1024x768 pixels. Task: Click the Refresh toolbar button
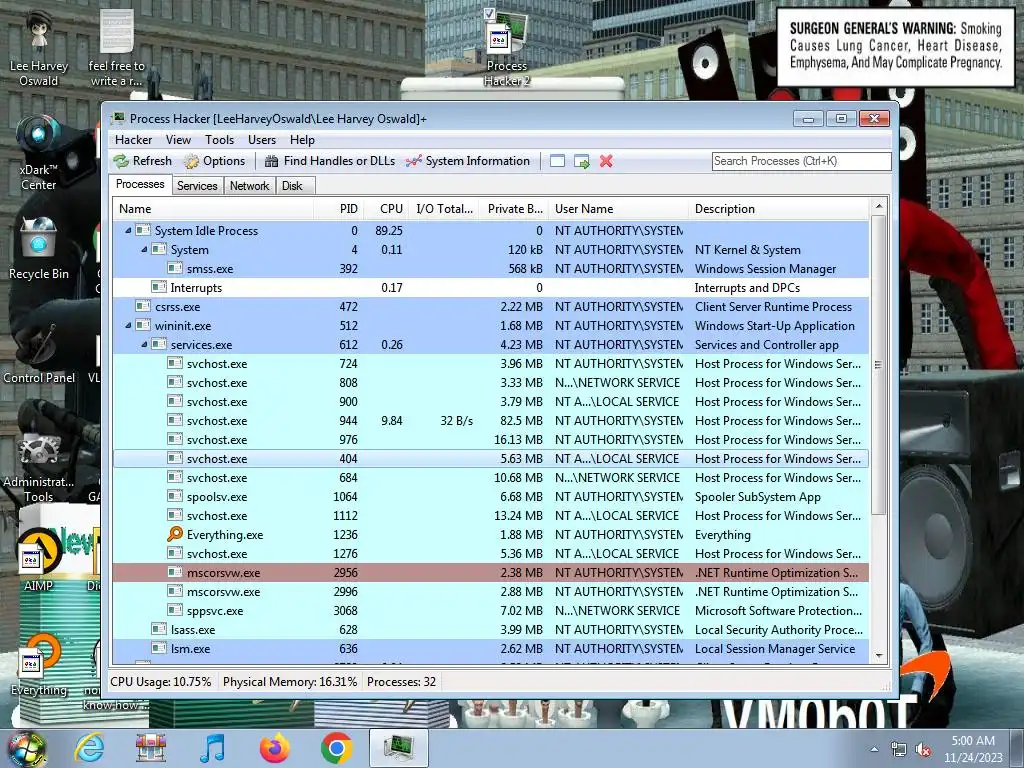pyautogui.click(x=143, y=161)
